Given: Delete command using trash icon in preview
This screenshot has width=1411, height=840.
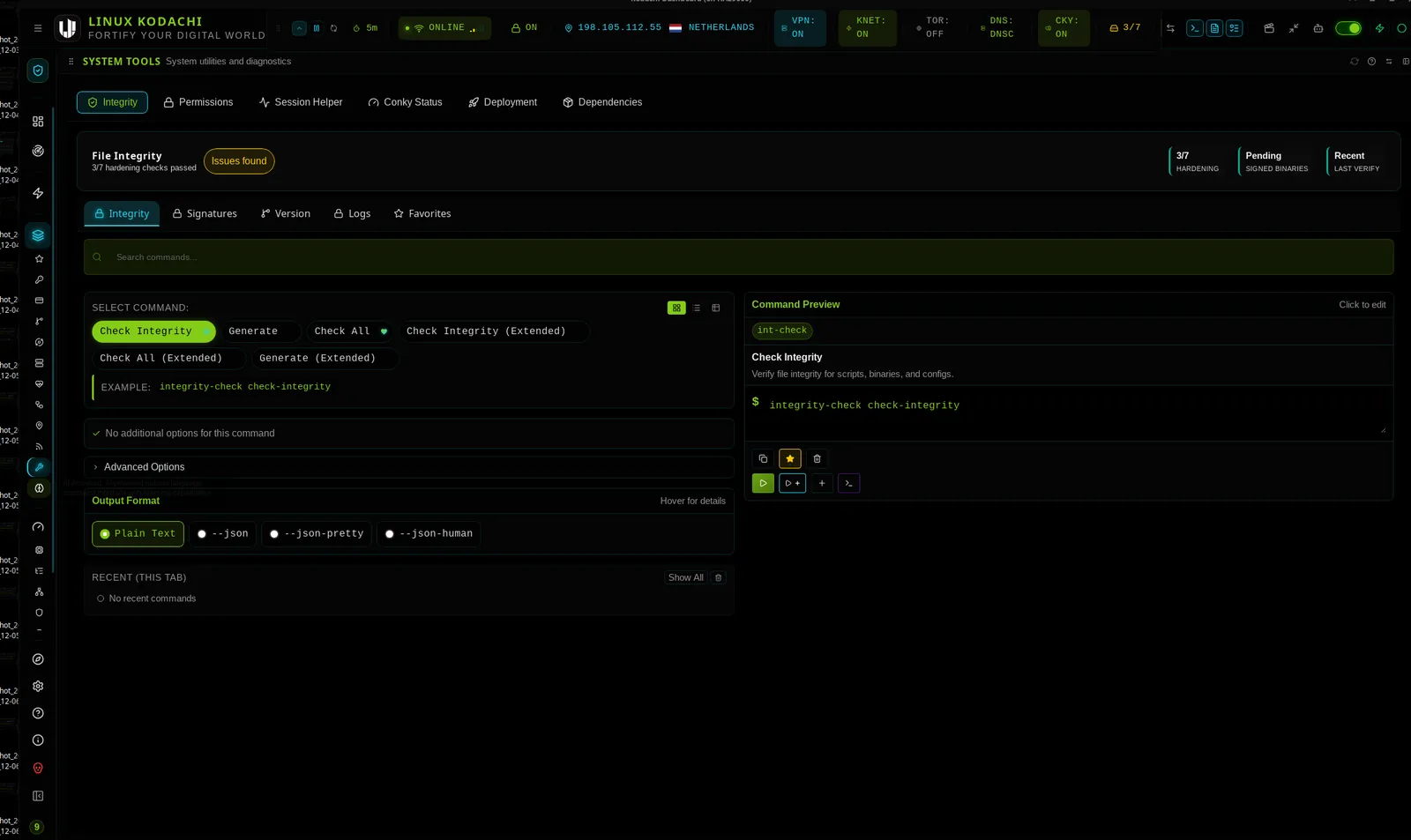Looking at the screenshot, I should click(x=817, y=459).
